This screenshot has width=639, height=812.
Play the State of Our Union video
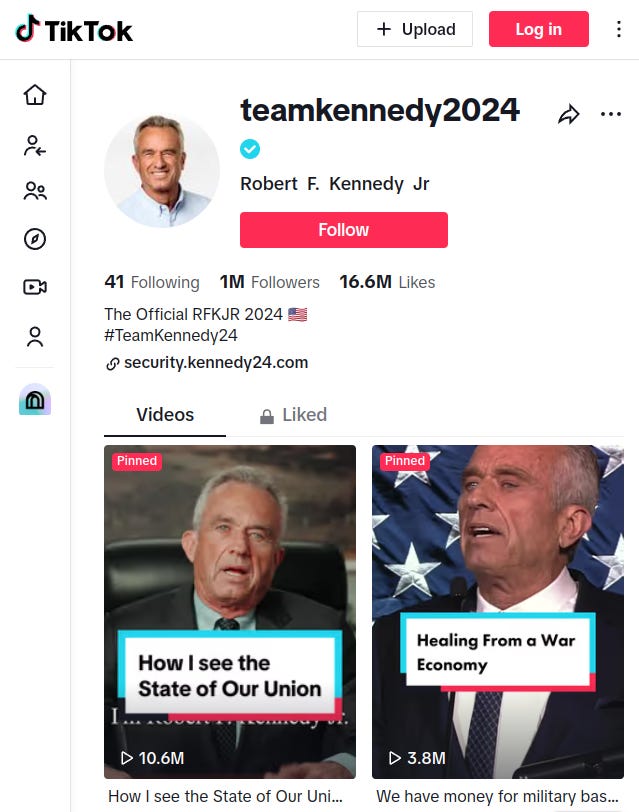point(230,611)
